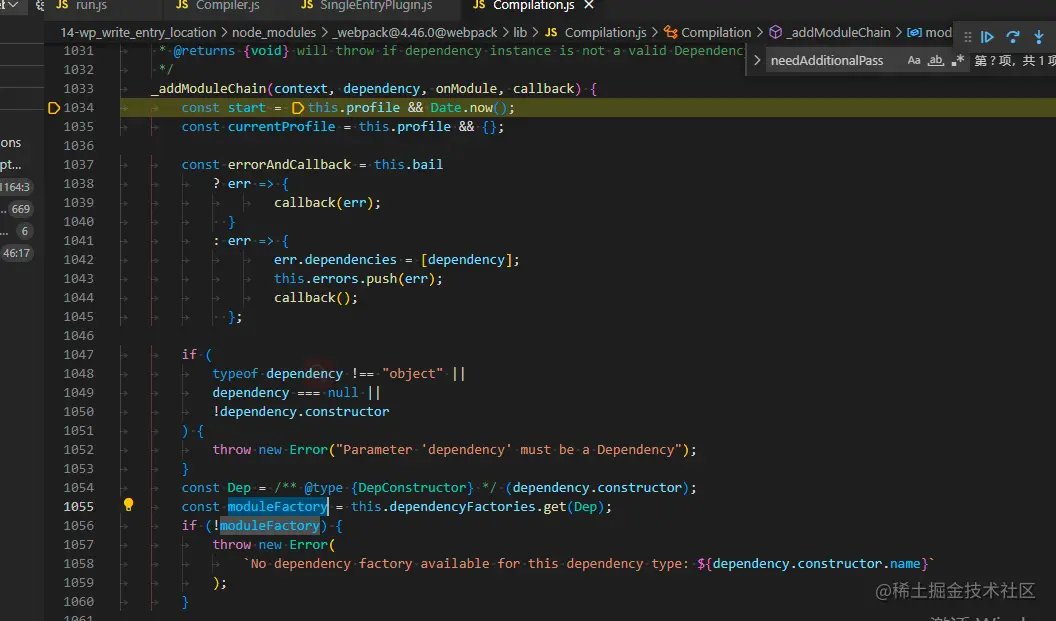Click dependencyFactories.get on line 1055
1056x621 pixels.
pyautogui.click(x=477, y=506)
